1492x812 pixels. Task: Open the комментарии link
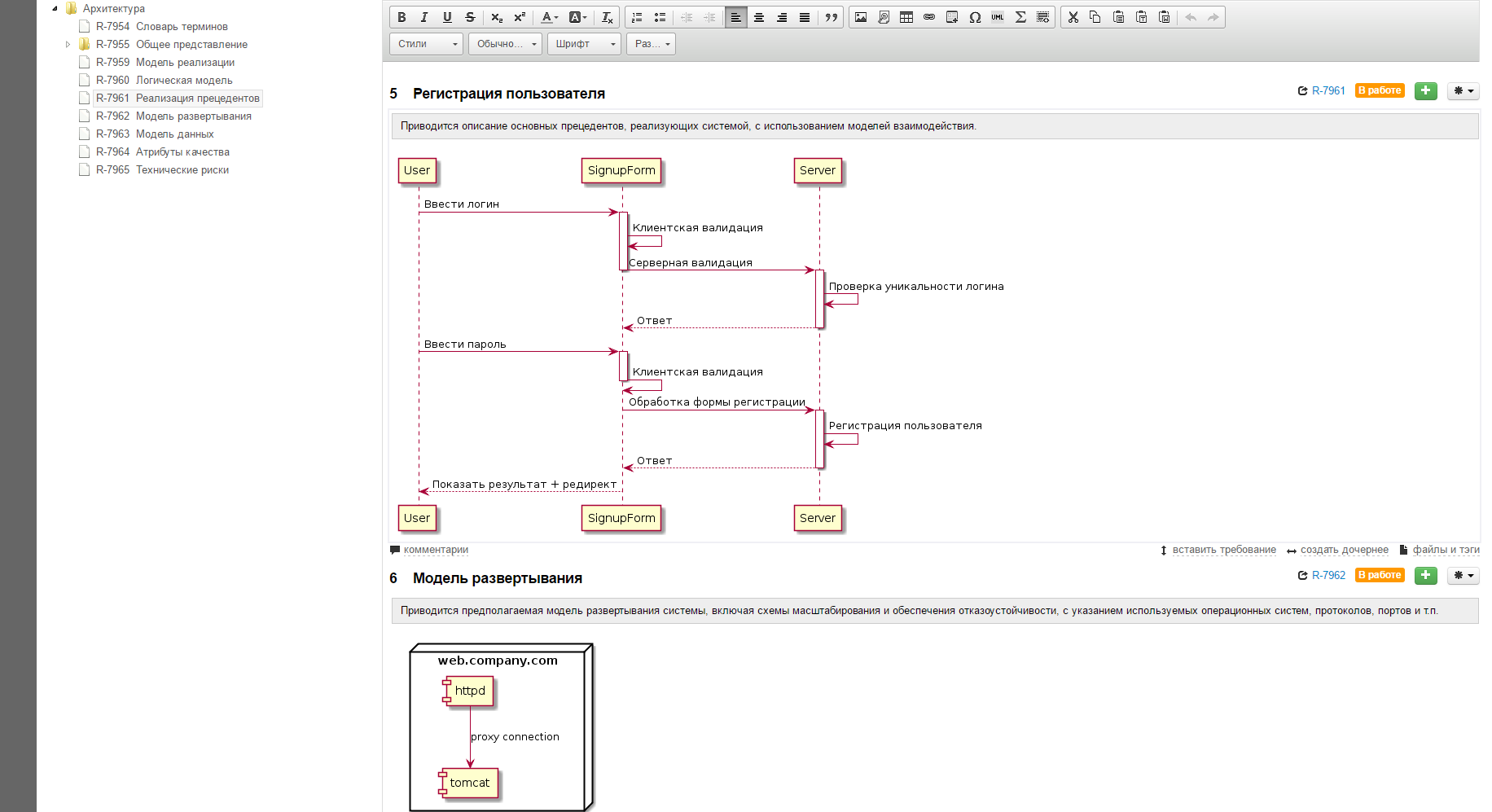[436, 551]
